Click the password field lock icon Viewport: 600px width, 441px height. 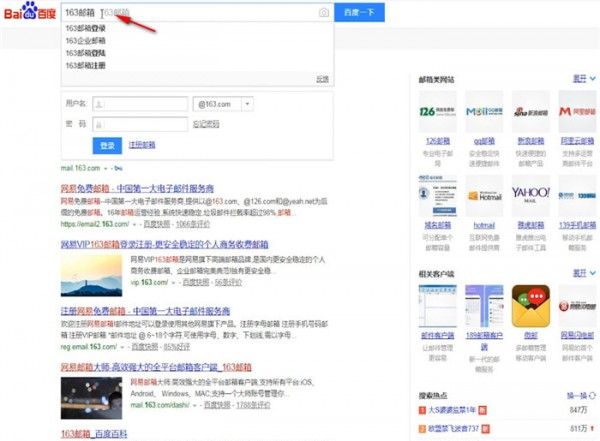[x=99, y=124]
